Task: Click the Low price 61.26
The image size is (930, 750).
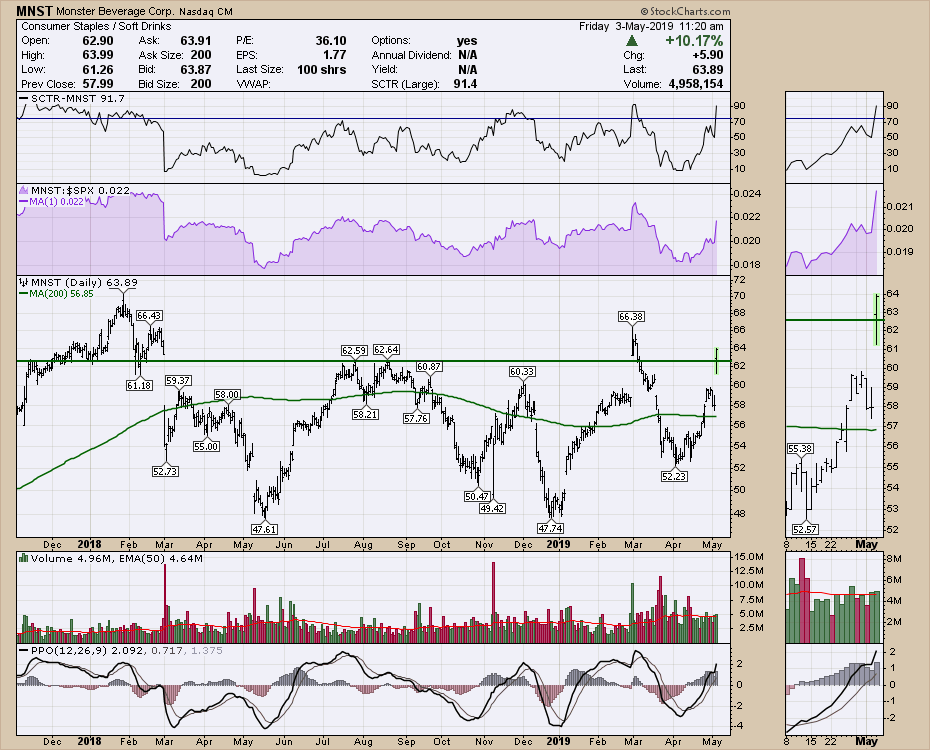Action: point(98,69)
